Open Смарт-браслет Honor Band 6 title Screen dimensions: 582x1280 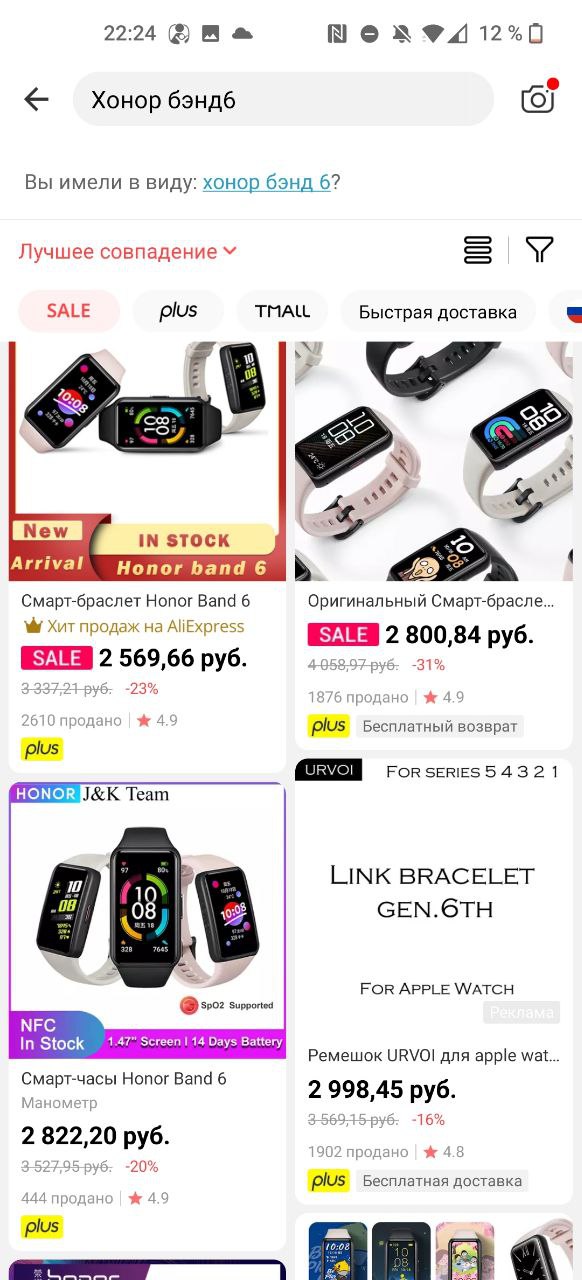(136, 601)
